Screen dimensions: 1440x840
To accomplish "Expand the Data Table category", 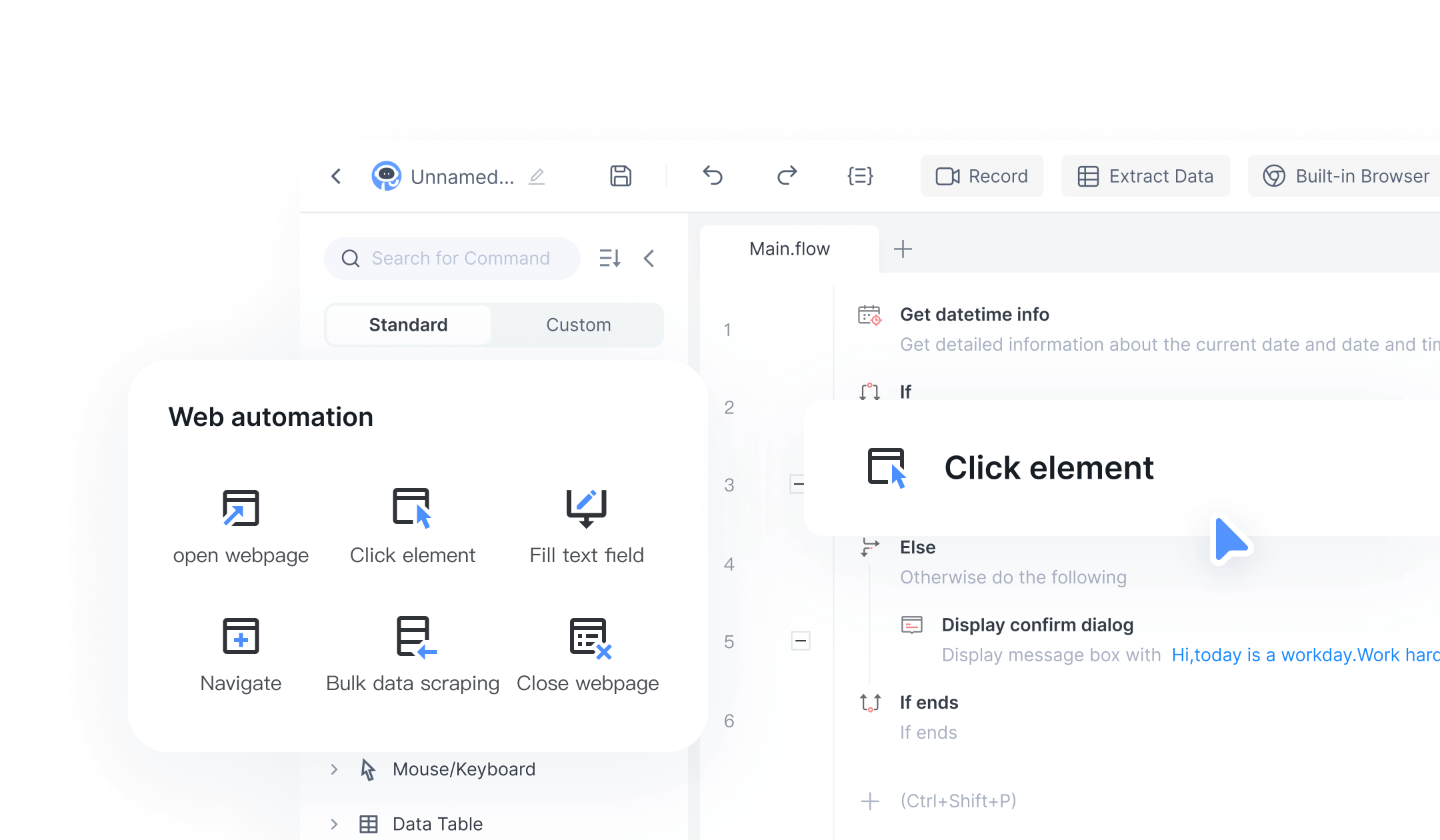I will (334, 824).
